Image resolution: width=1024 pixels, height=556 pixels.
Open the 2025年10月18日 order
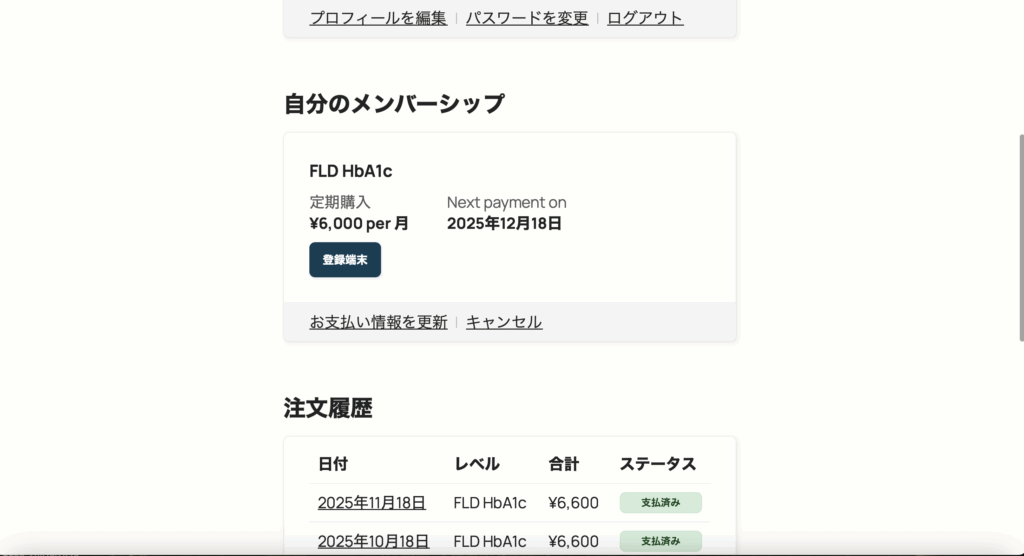(373, 541)
